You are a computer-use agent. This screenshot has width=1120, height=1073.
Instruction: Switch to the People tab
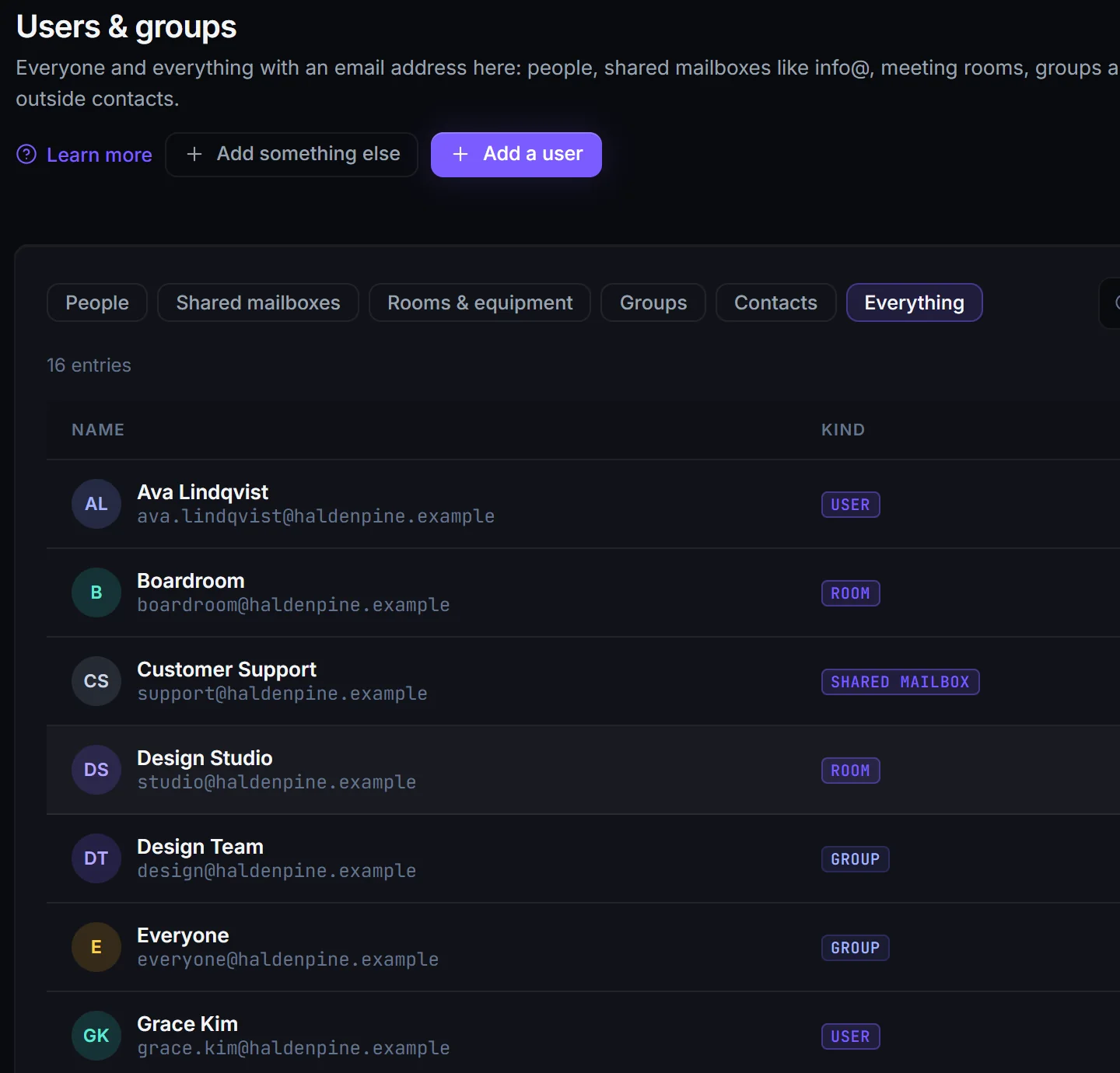coord(97,302)
